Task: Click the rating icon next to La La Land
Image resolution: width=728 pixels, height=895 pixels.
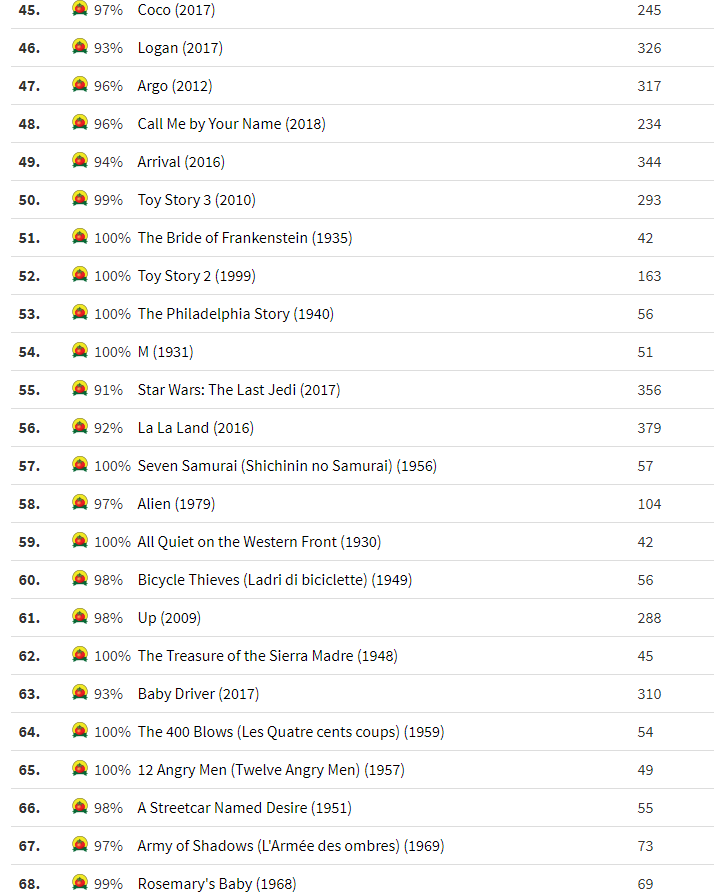Action: point(80,427)
